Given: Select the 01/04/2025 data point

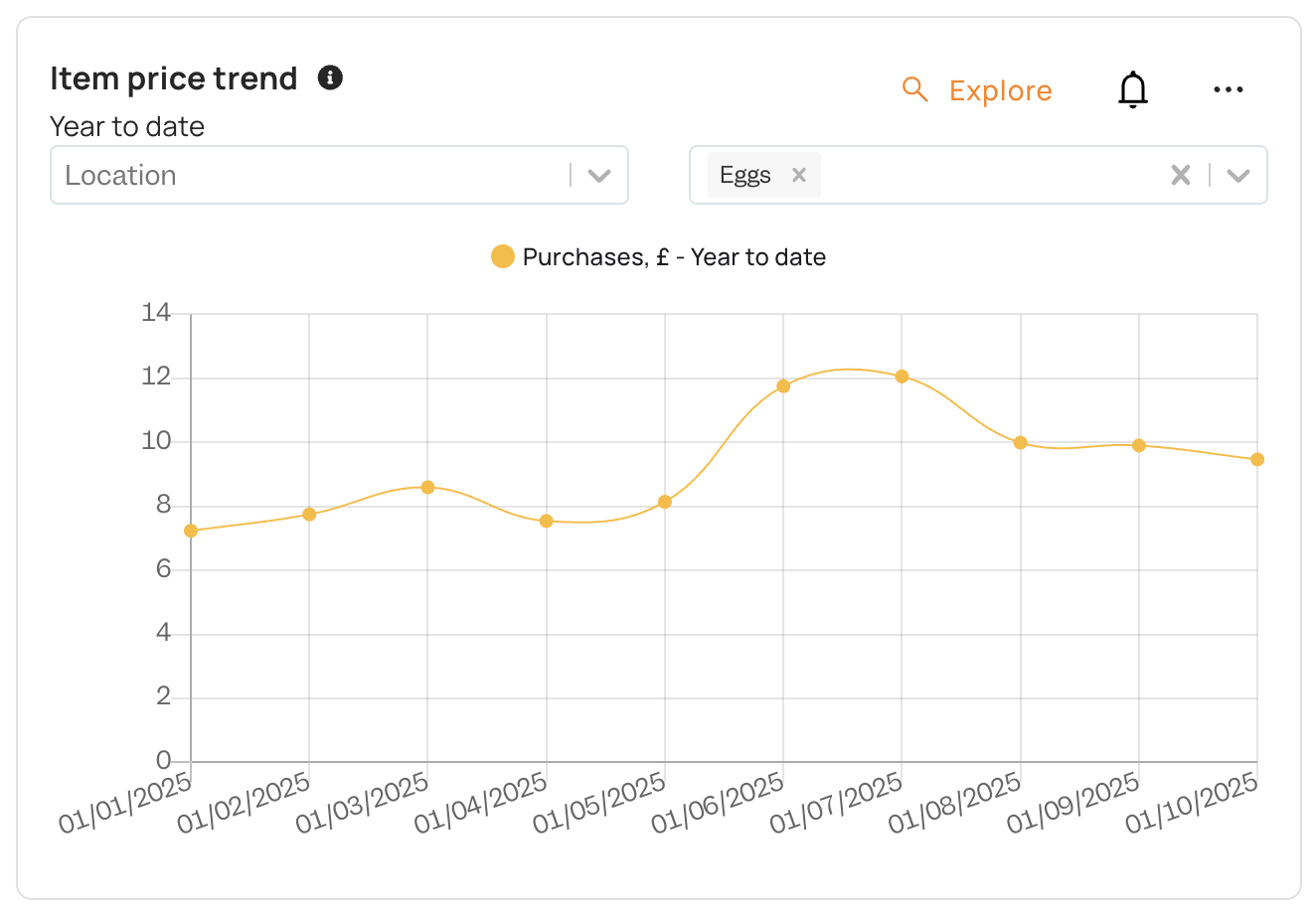Looking at the screenshot, I should click(546, 521).
